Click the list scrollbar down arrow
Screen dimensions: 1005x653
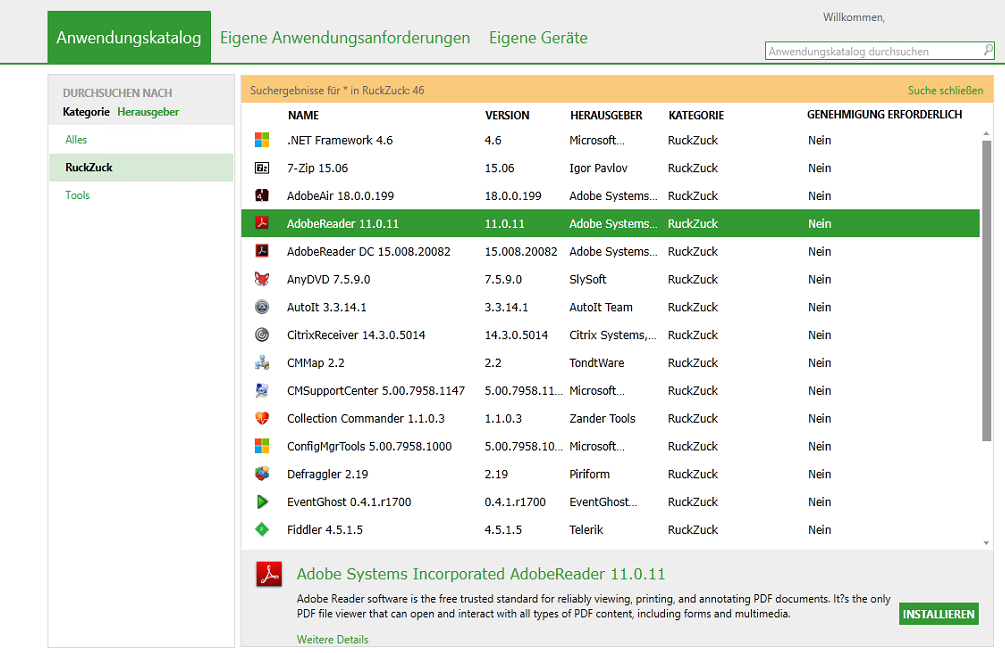986,543
